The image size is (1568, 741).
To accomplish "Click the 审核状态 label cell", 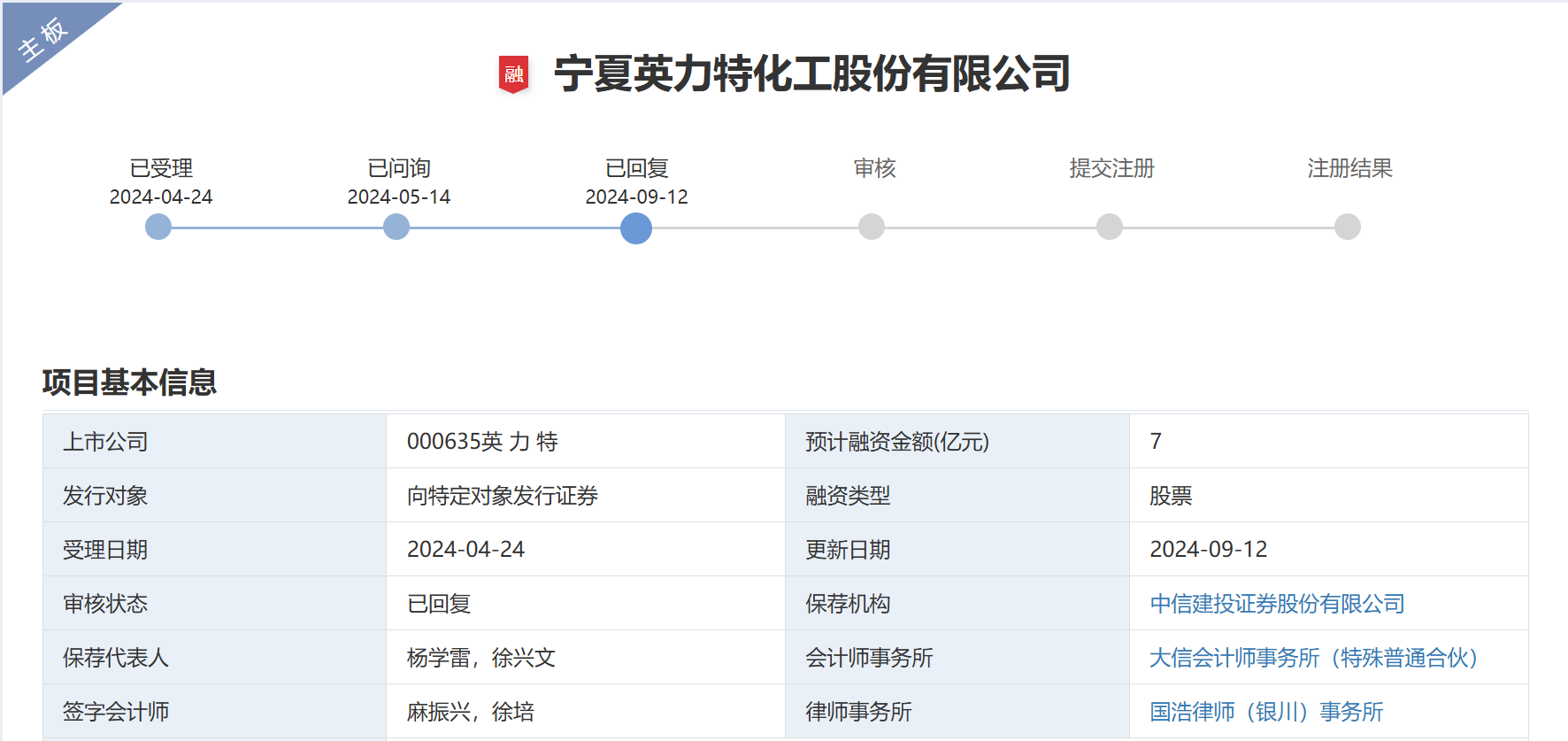I will tap(215, 603).
